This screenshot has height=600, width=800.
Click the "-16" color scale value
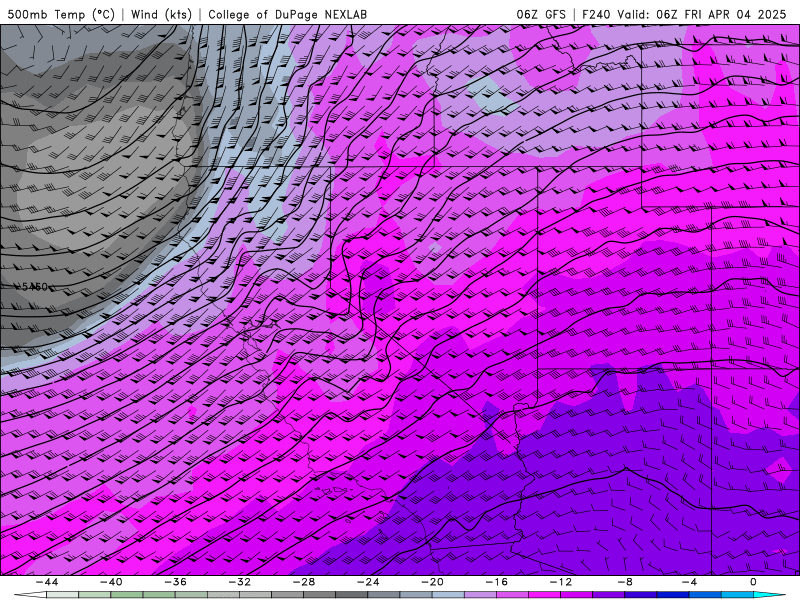496,582
